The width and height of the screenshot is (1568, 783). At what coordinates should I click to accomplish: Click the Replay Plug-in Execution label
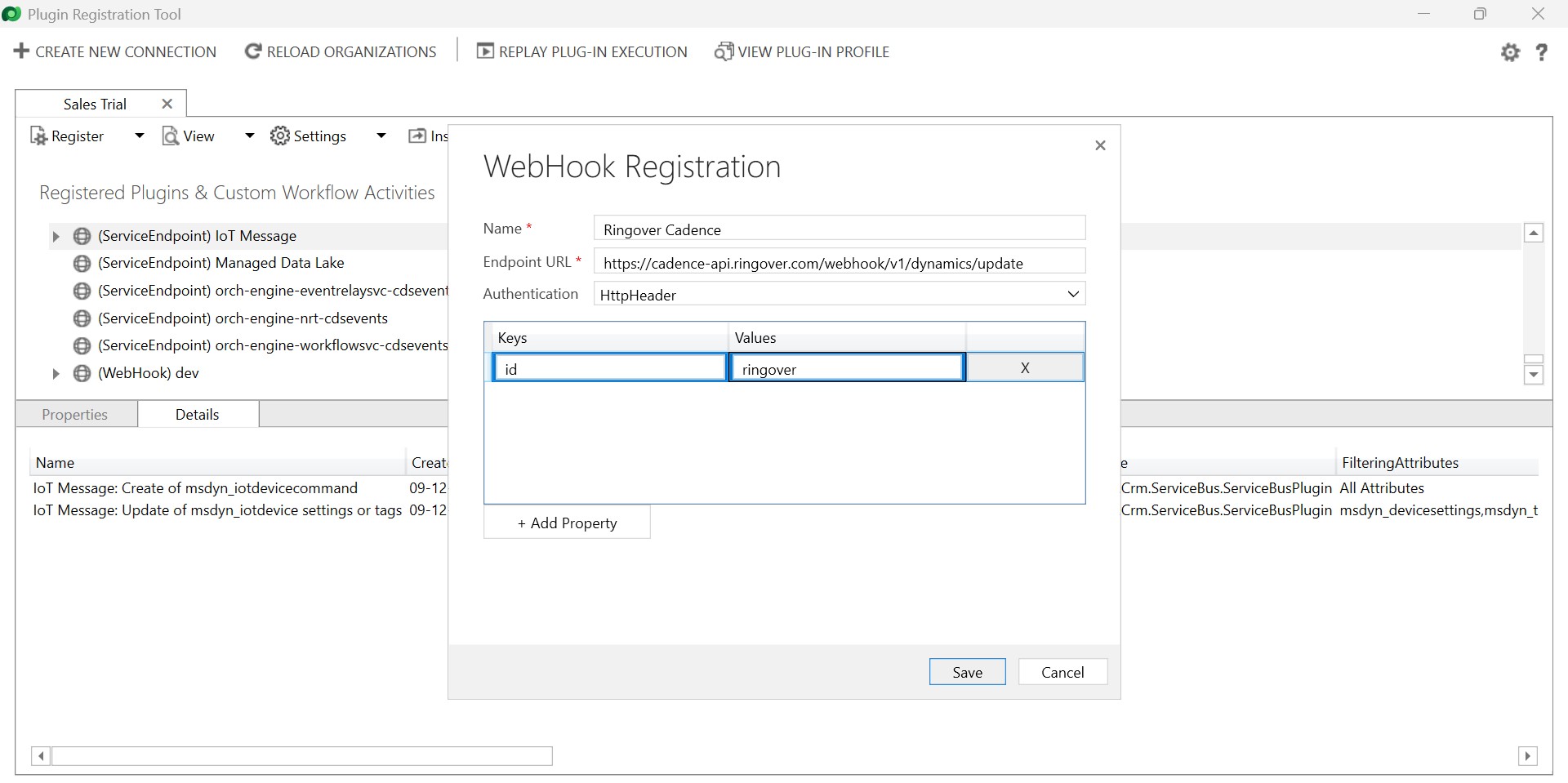coord(593,51)
